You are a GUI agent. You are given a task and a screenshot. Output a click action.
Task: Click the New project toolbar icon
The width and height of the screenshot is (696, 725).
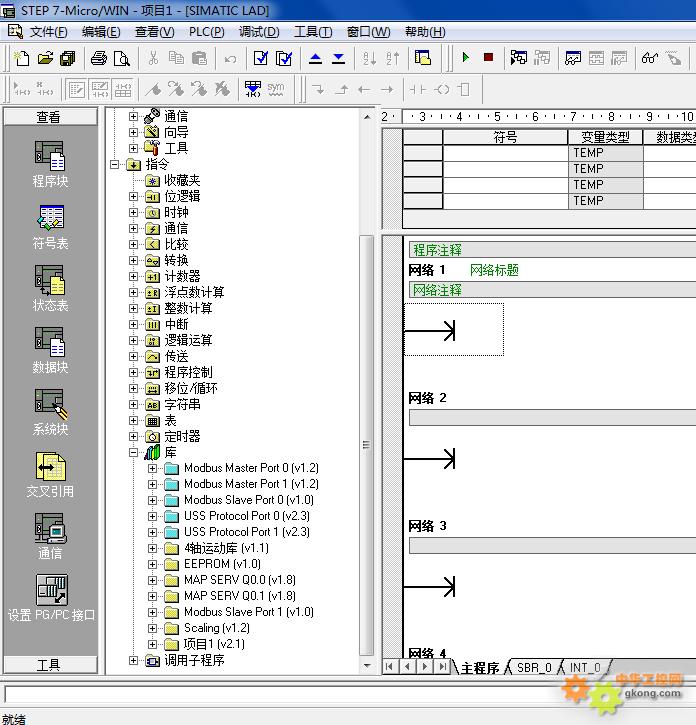21,58
